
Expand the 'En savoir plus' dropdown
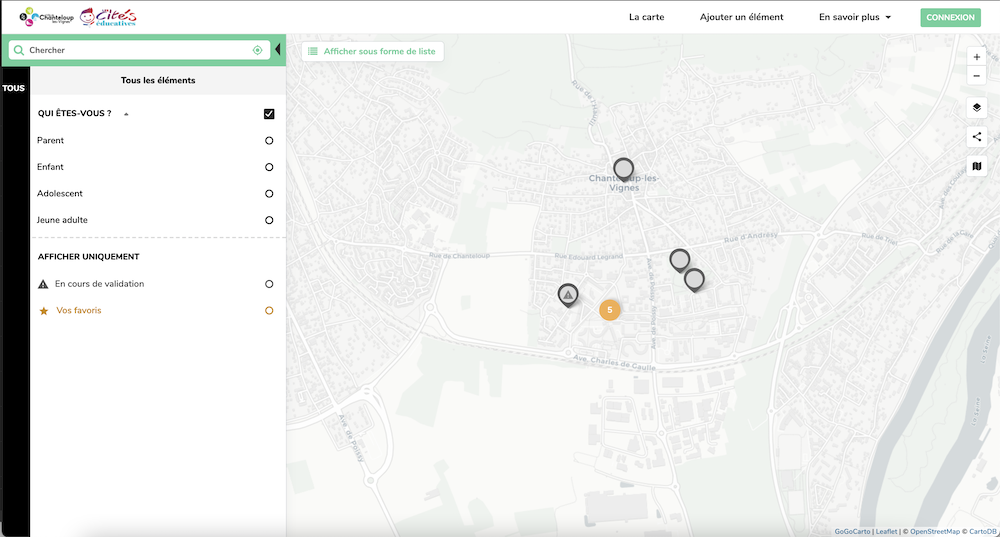tap(854, 17)
